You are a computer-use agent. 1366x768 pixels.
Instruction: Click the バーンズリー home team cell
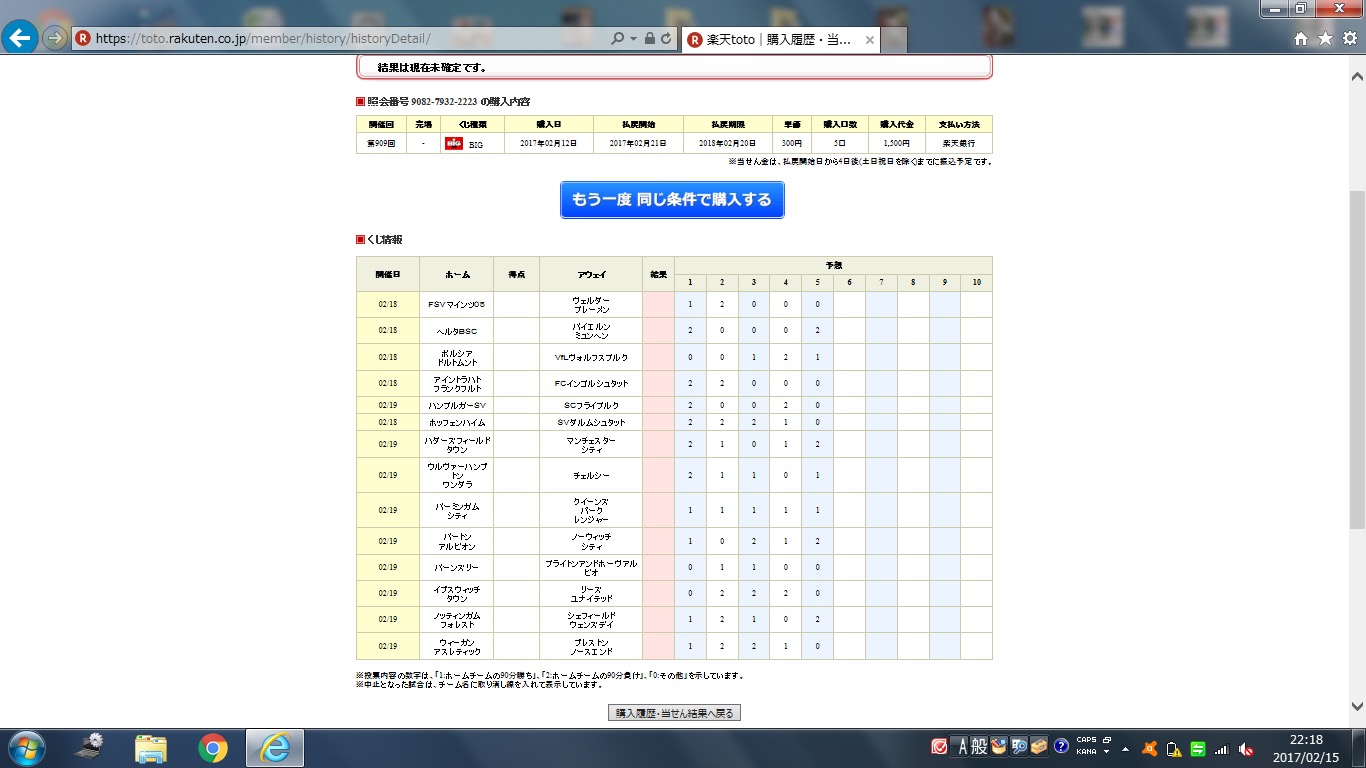pyautogui.click(x=456, y=567)
